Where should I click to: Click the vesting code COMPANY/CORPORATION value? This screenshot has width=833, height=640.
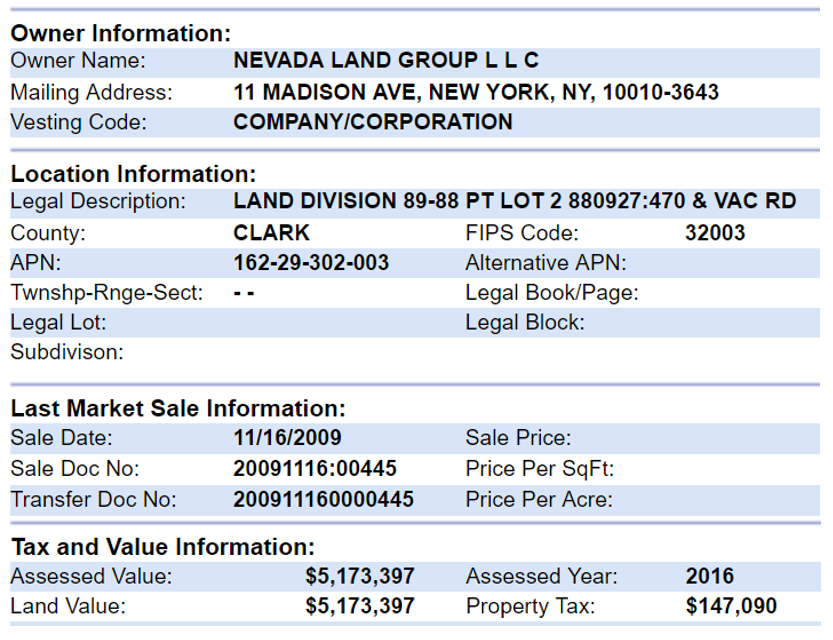tap(373, 122)
